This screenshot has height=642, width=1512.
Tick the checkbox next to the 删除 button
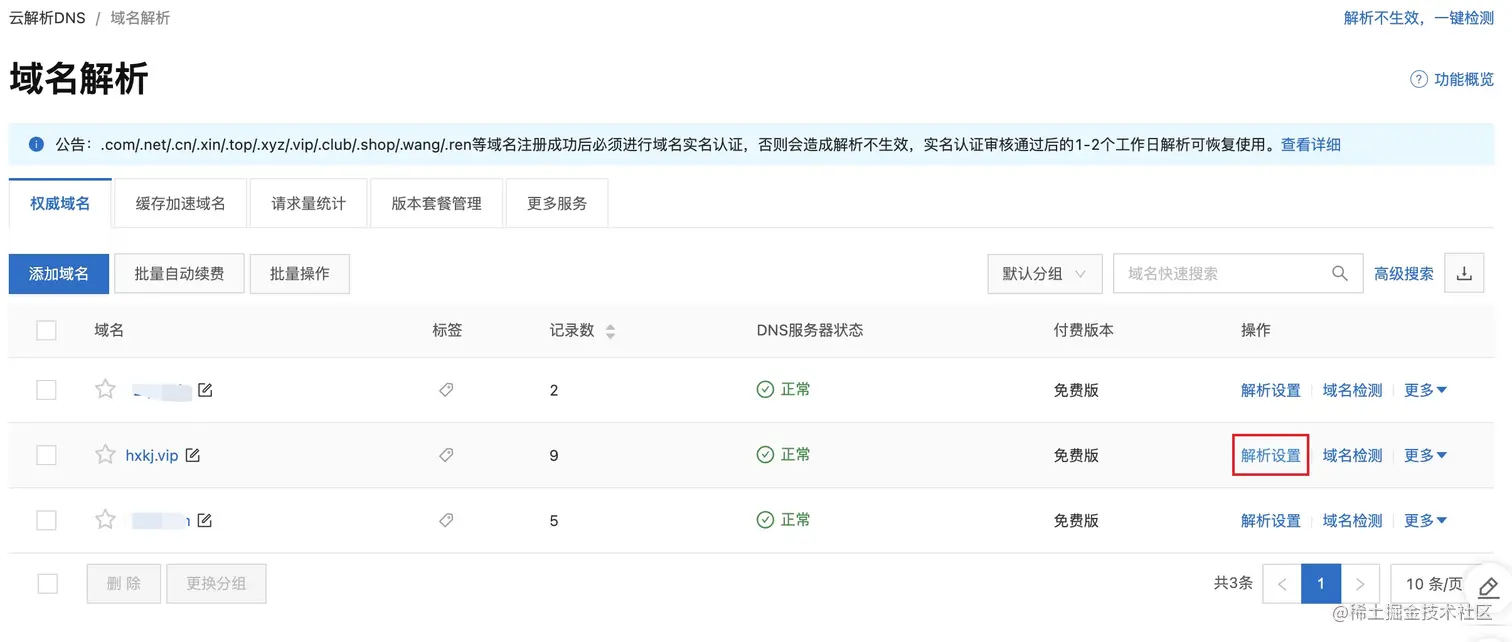pos(46,583)
